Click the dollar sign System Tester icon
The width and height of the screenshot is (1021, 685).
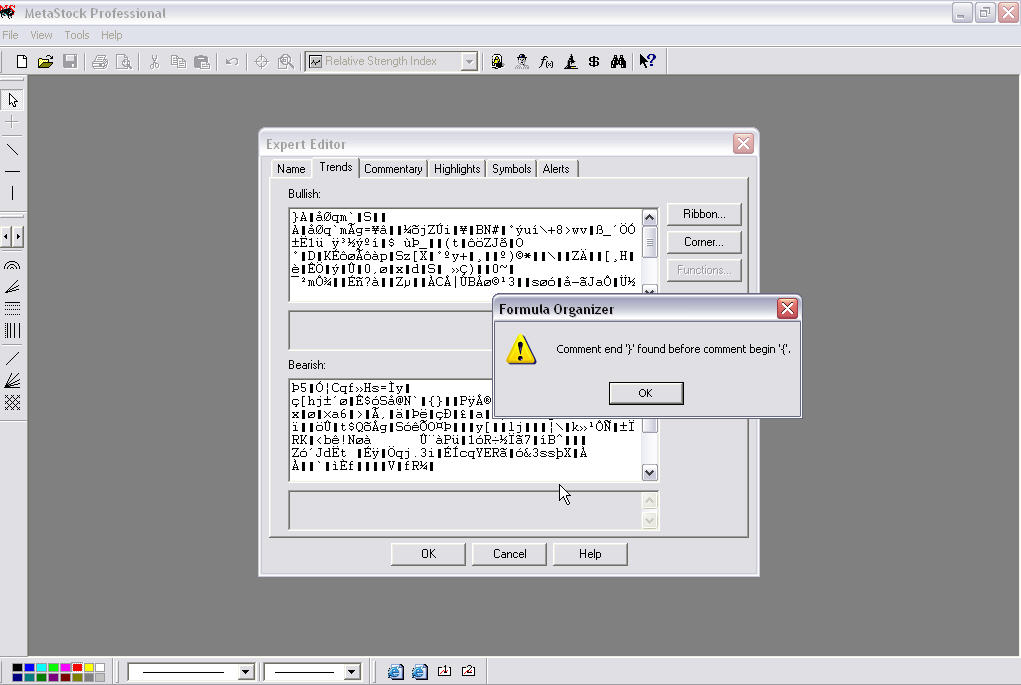pyautogui.click(x=594, y=61)
